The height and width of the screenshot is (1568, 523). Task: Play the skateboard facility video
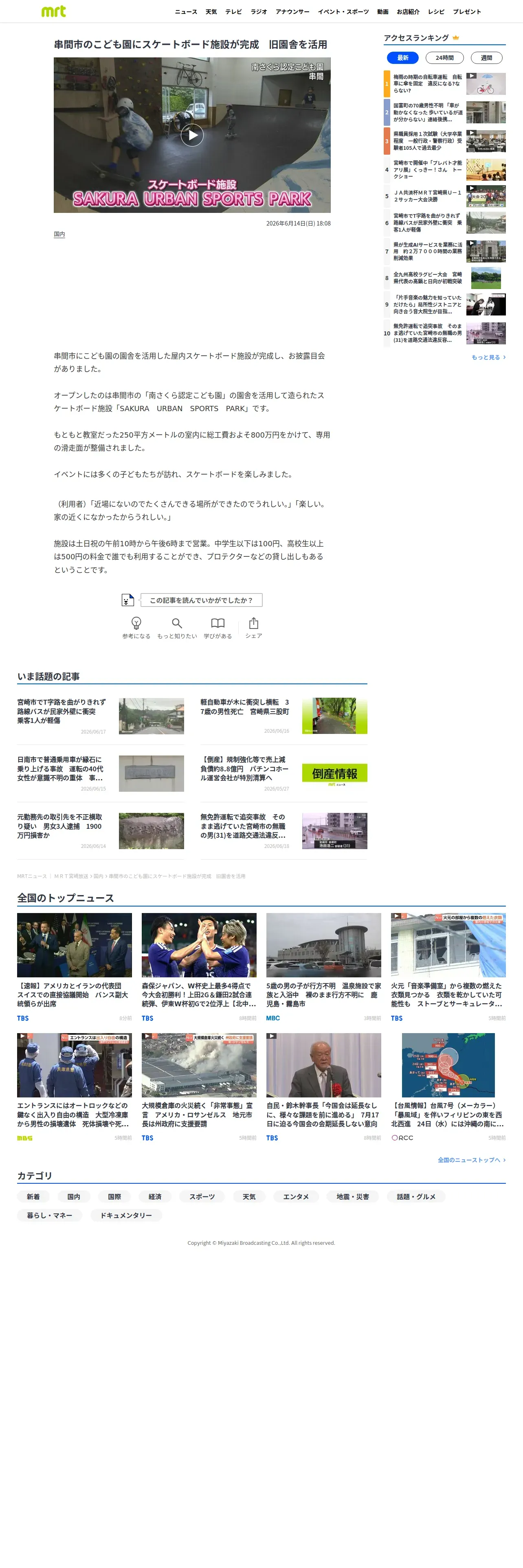192,135
